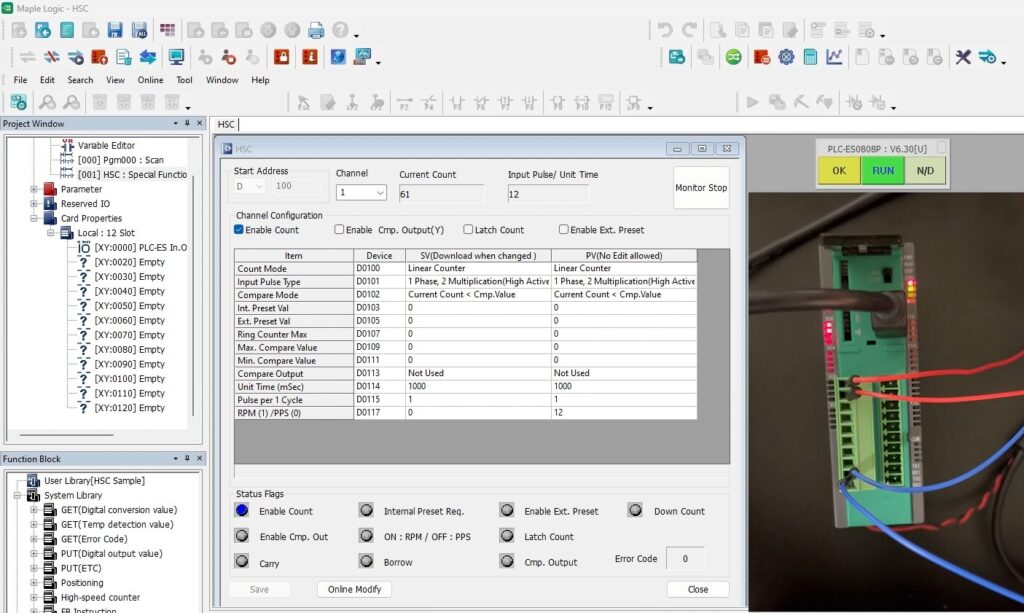This screenshot has width=1024, height=613.
Task: Click the blue globe icon in toolbar
Action: click(x=338, y=57)
